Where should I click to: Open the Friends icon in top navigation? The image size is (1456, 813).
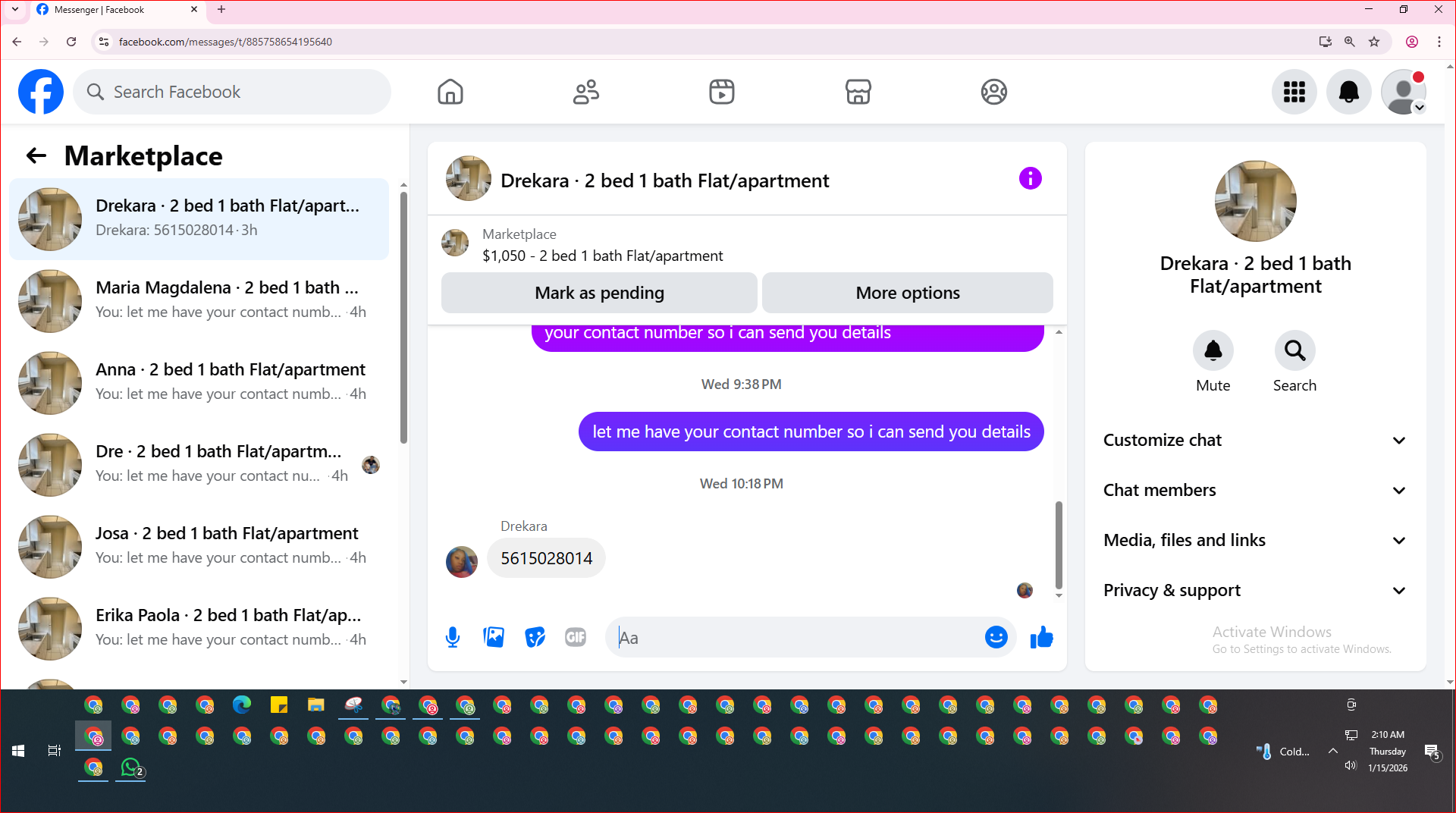(586, 92)
